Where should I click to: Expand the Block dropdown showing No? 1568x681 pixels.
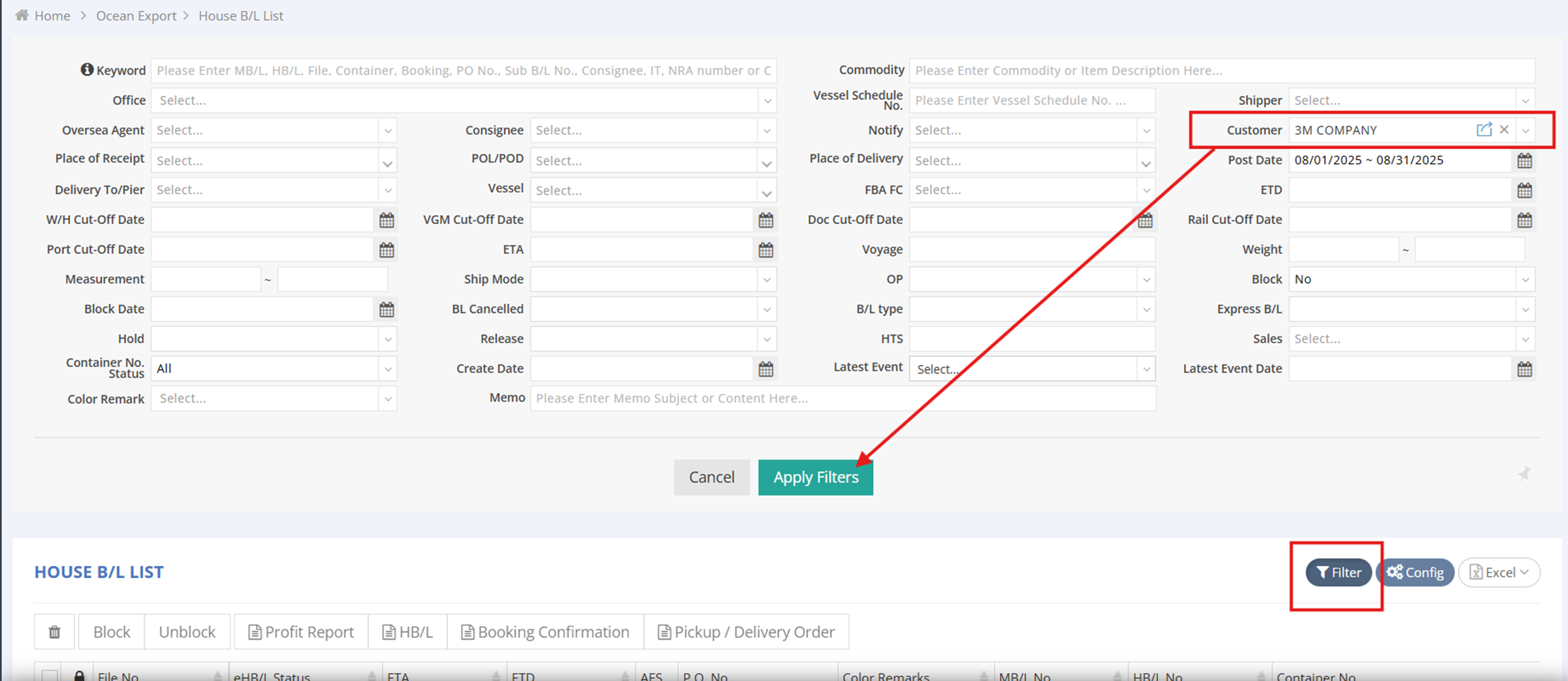1525,280
